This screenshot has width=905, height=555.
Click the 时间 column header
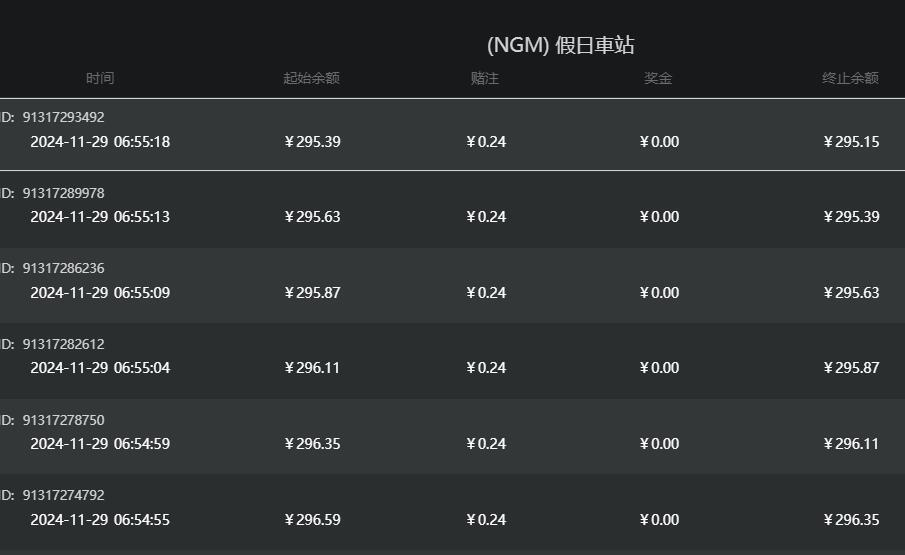pyautogui.click(x=100, y=78)
